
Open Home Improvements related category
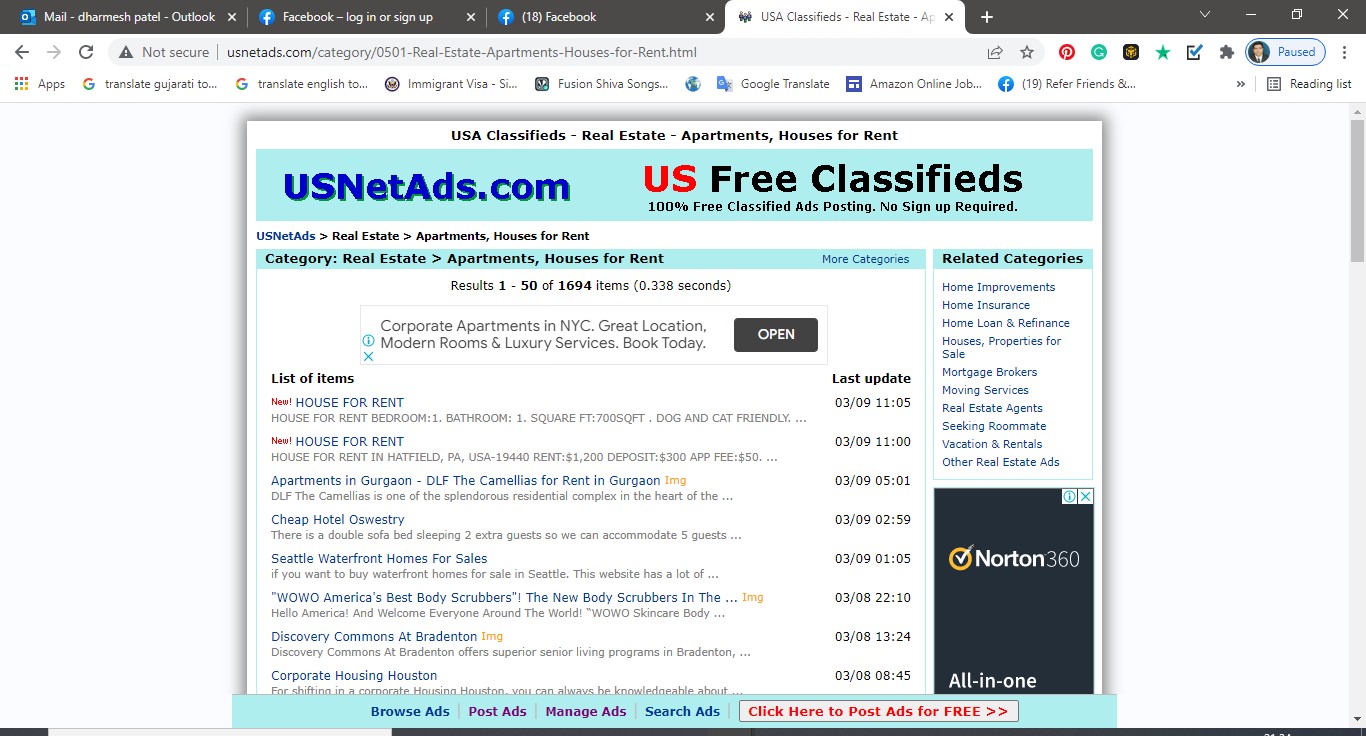click(998, 287)
